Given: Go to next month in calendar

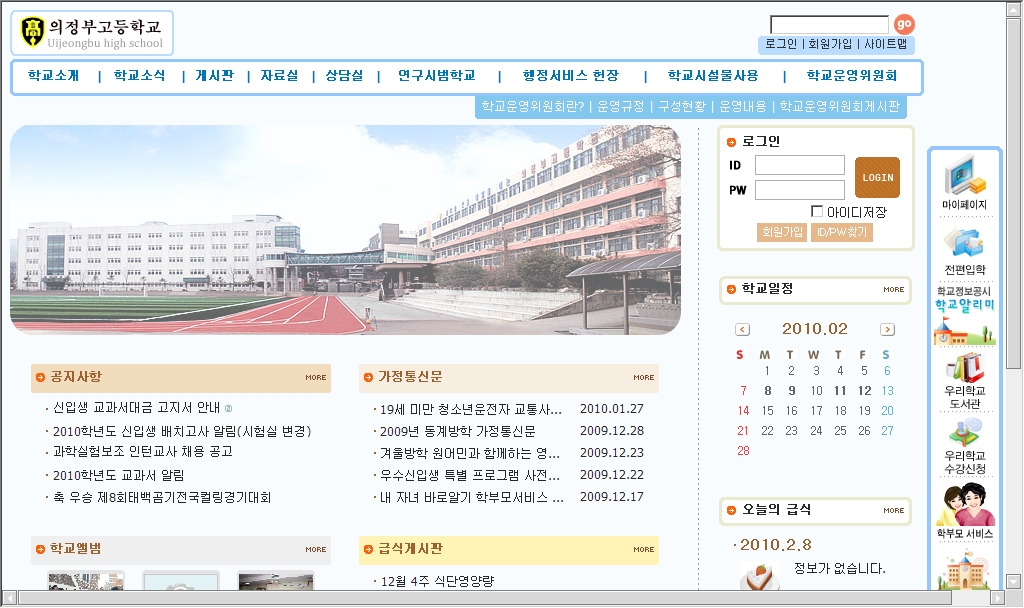Looking at the screenshot, I should pos(887,329).
